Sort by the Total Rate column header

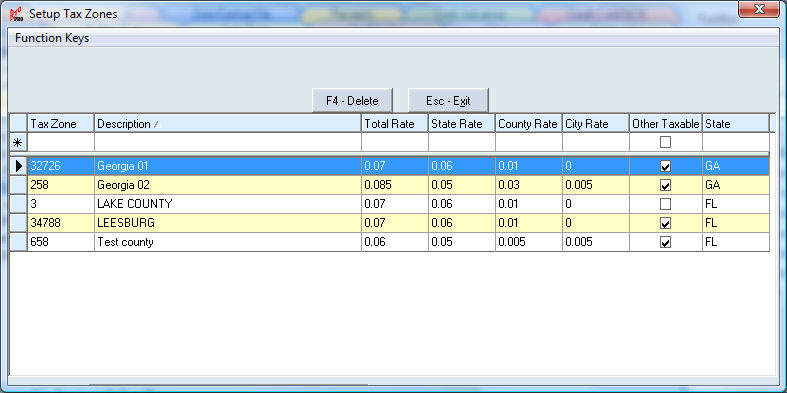pos(395,124)
